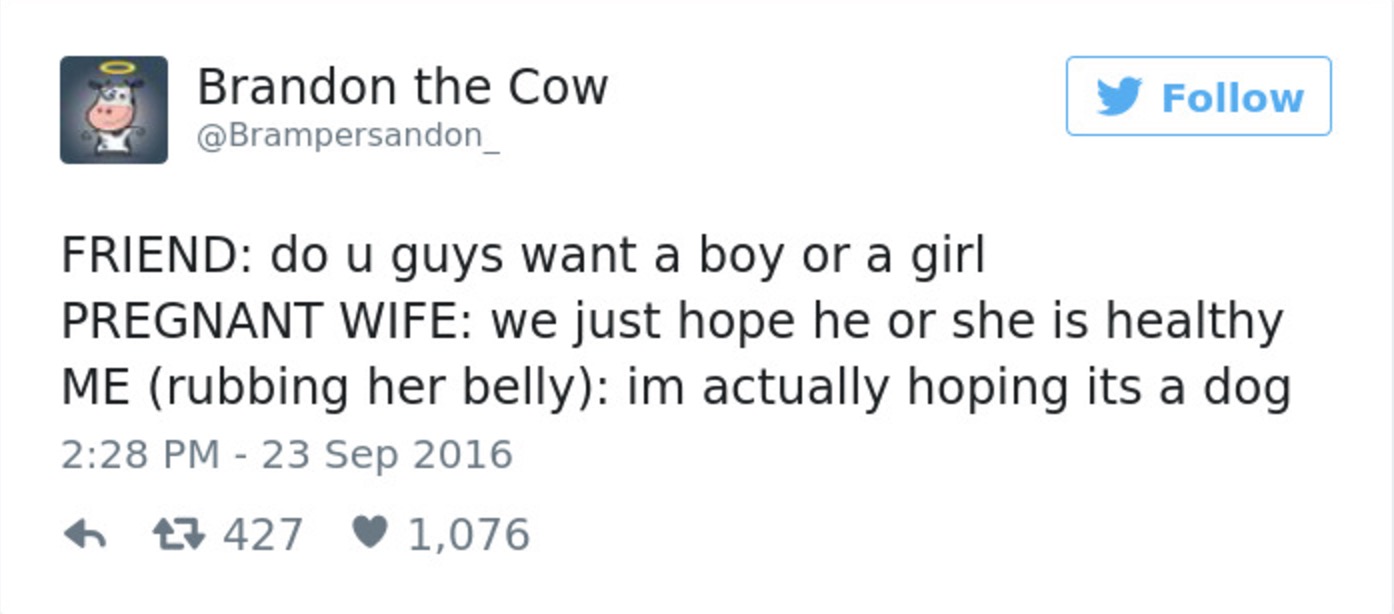Click the line starting ME (rubbing her belly)
Image resolution: width=1394 pixels, height=614 pixels.
[676, 388]
